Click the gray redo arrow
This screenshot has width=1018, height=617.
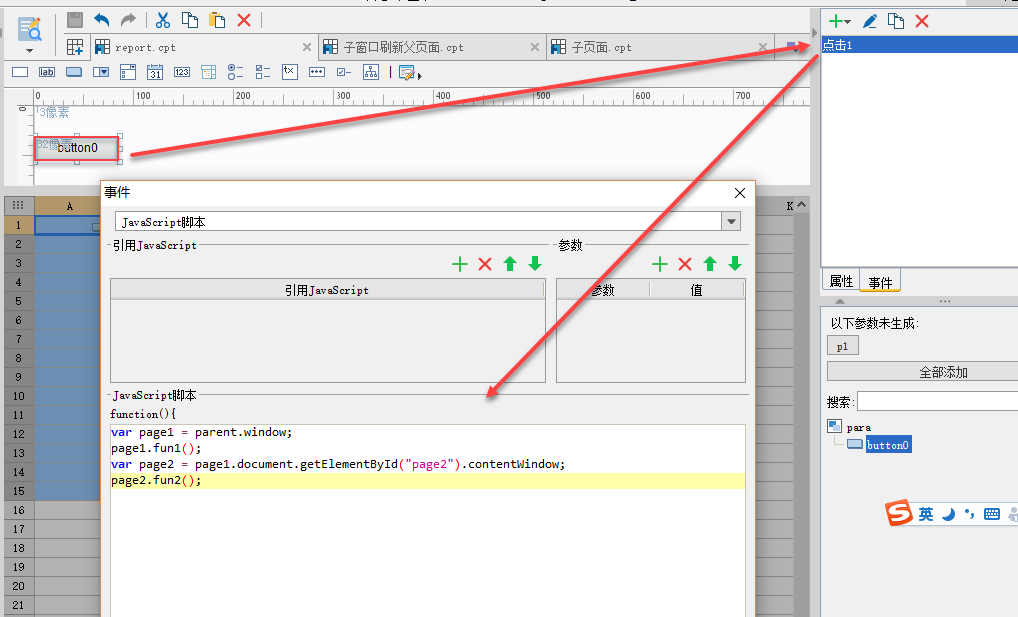tap(129, 20)
